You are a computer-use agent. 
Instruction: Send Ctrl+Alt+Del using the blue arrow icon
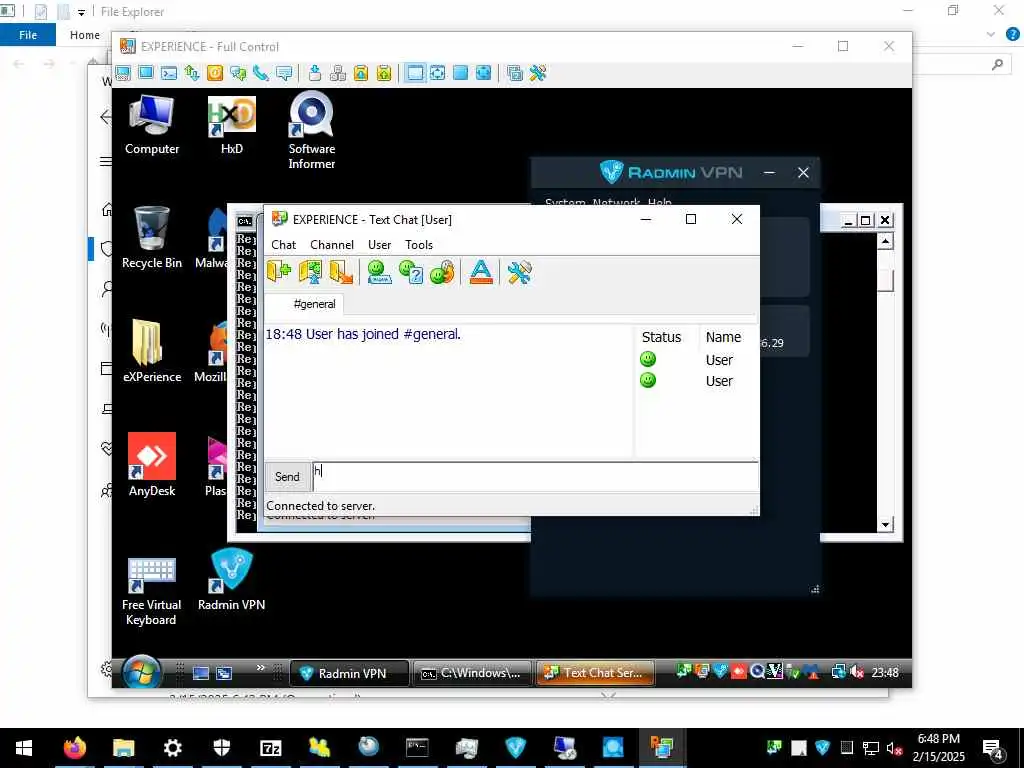pos(315,73)
